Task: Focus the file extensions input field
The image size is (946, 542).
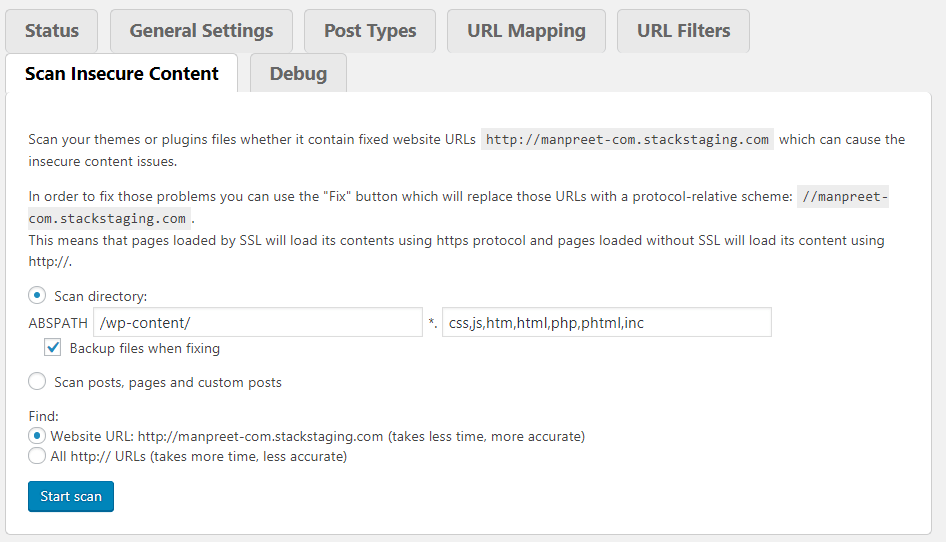Action: coord(606,322)
